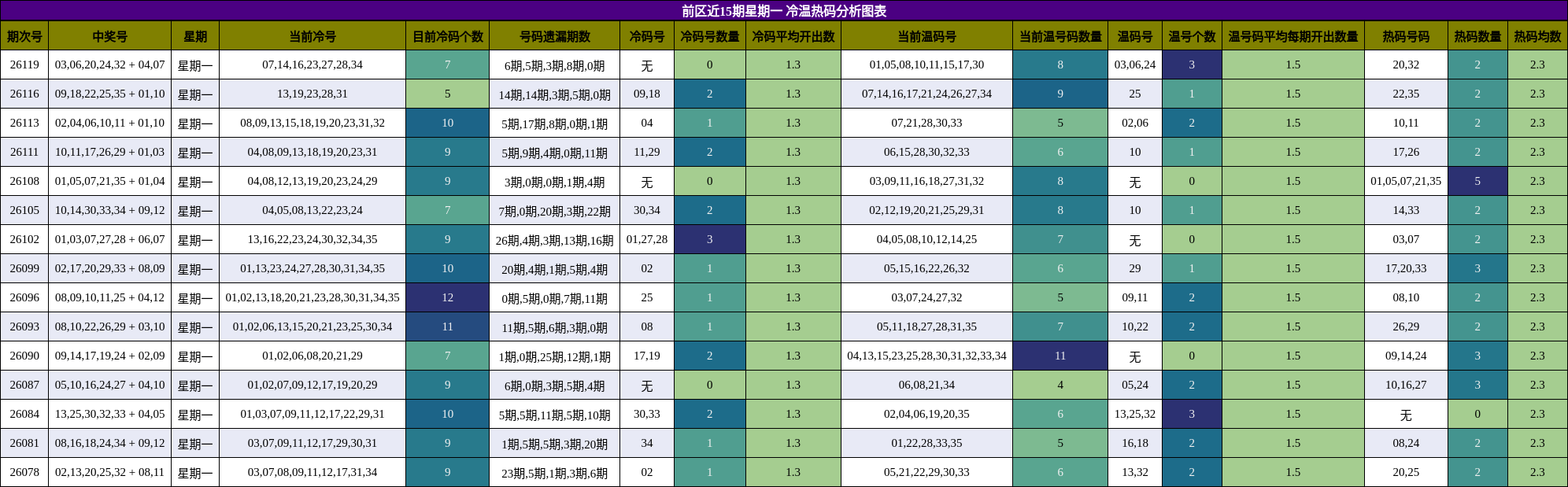Click hot numbers 10,16,27 in row 26087
The height and width of the screenshot is (487, 1568).
click(x=1406, y=385)
